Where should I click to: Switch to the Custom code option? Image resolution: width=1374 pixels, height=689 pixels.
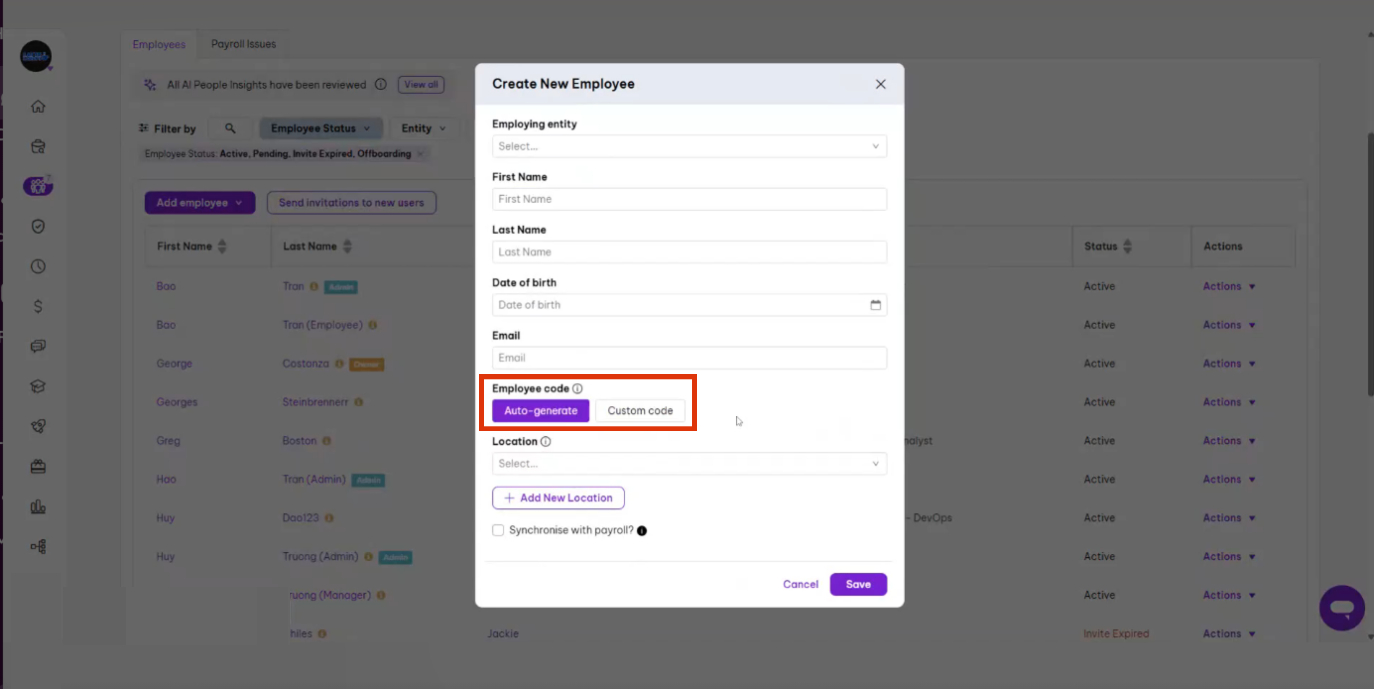point(640,411)
